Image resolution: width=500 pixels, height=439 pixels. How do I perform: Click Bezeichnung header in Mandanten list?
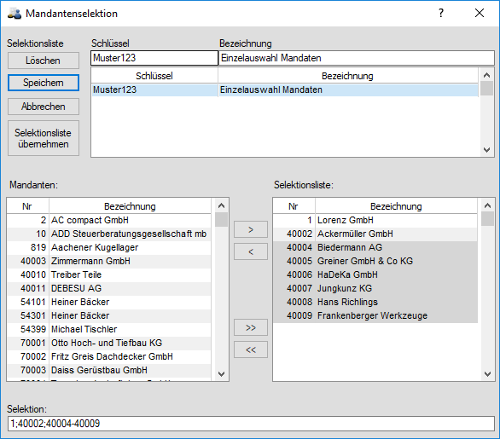tap(130, 206)
